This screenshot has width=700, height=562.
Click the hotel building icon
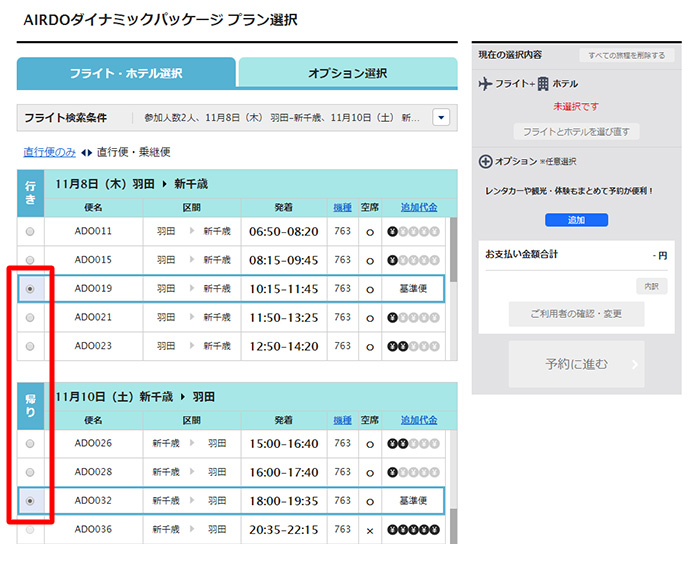[x=543, y=83]
